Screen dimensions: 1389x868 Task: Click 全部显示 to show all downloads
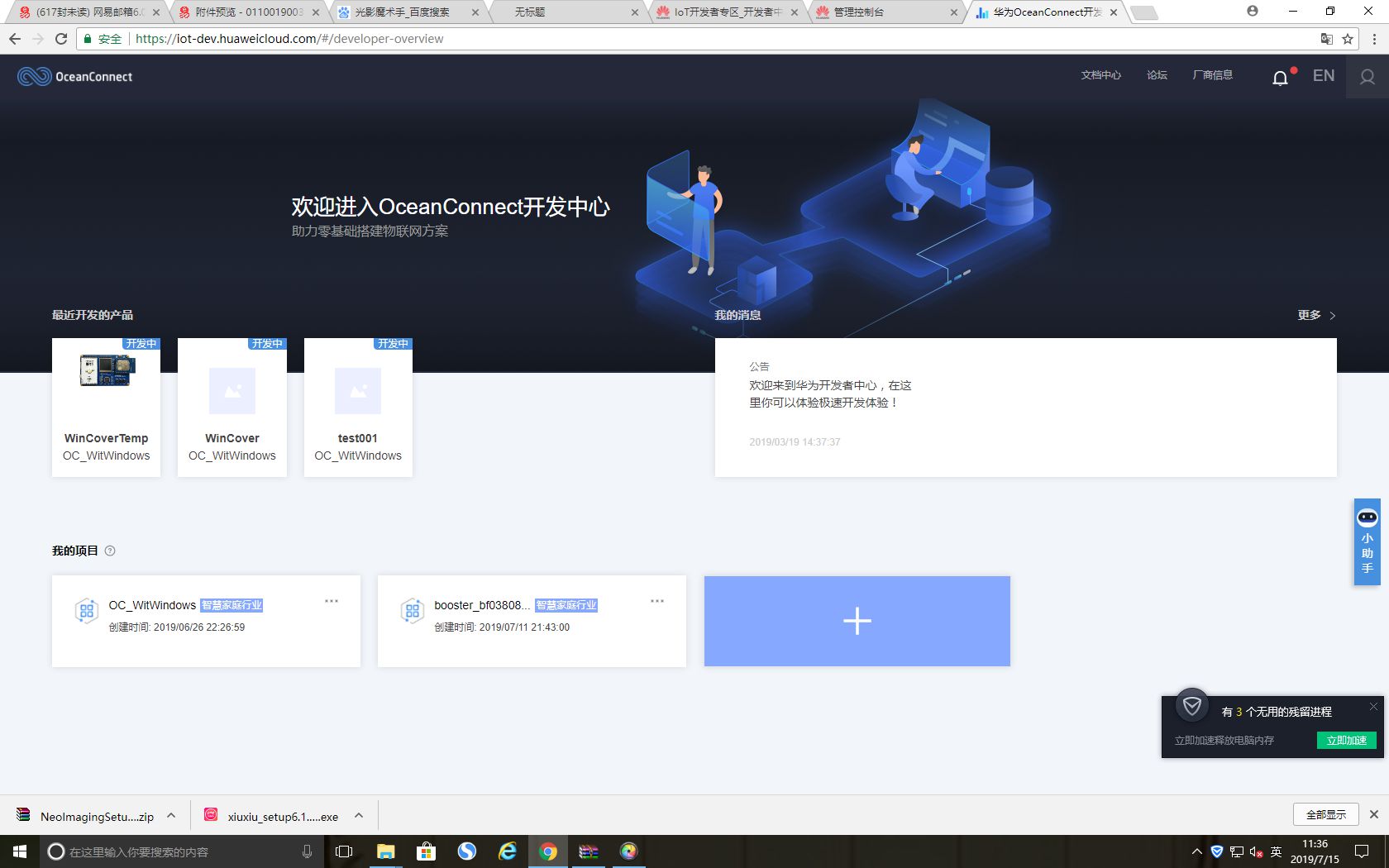[x=1326, y=814]
